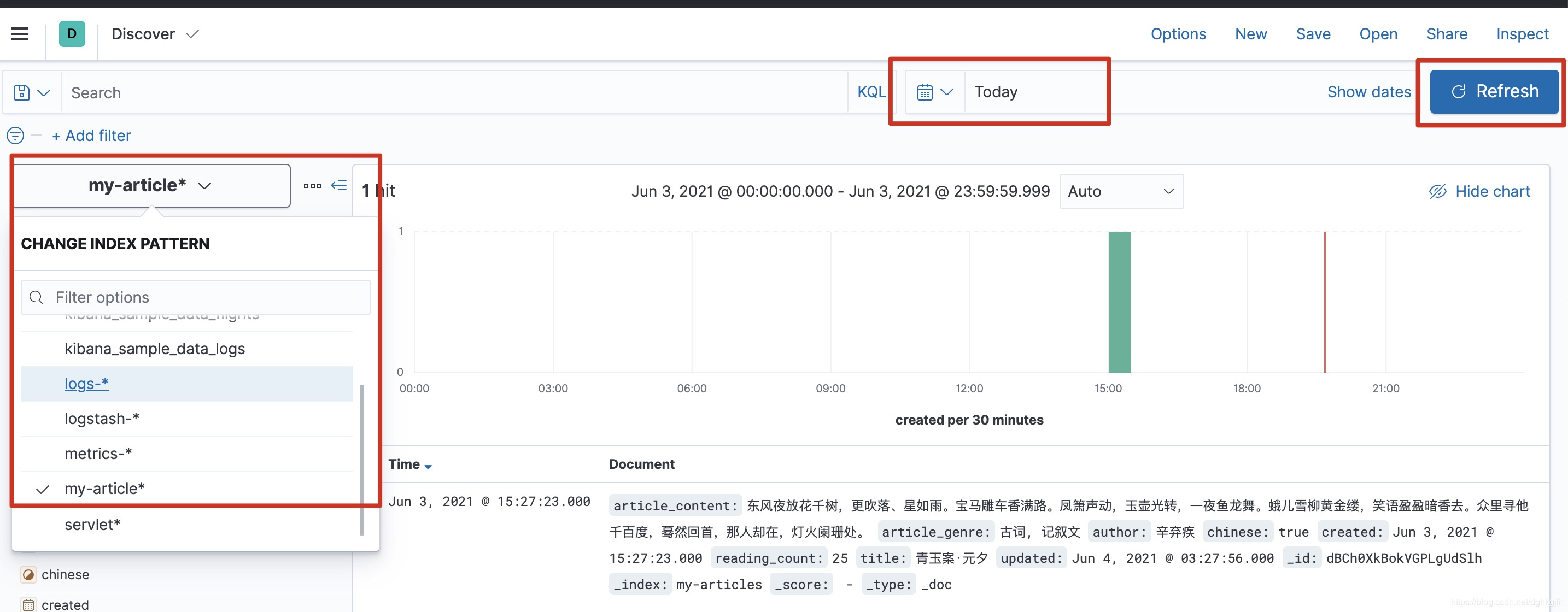Screen dimensions: 1568x612
Task: Open the saved query menu icon
Action: [x=32, y=92]
